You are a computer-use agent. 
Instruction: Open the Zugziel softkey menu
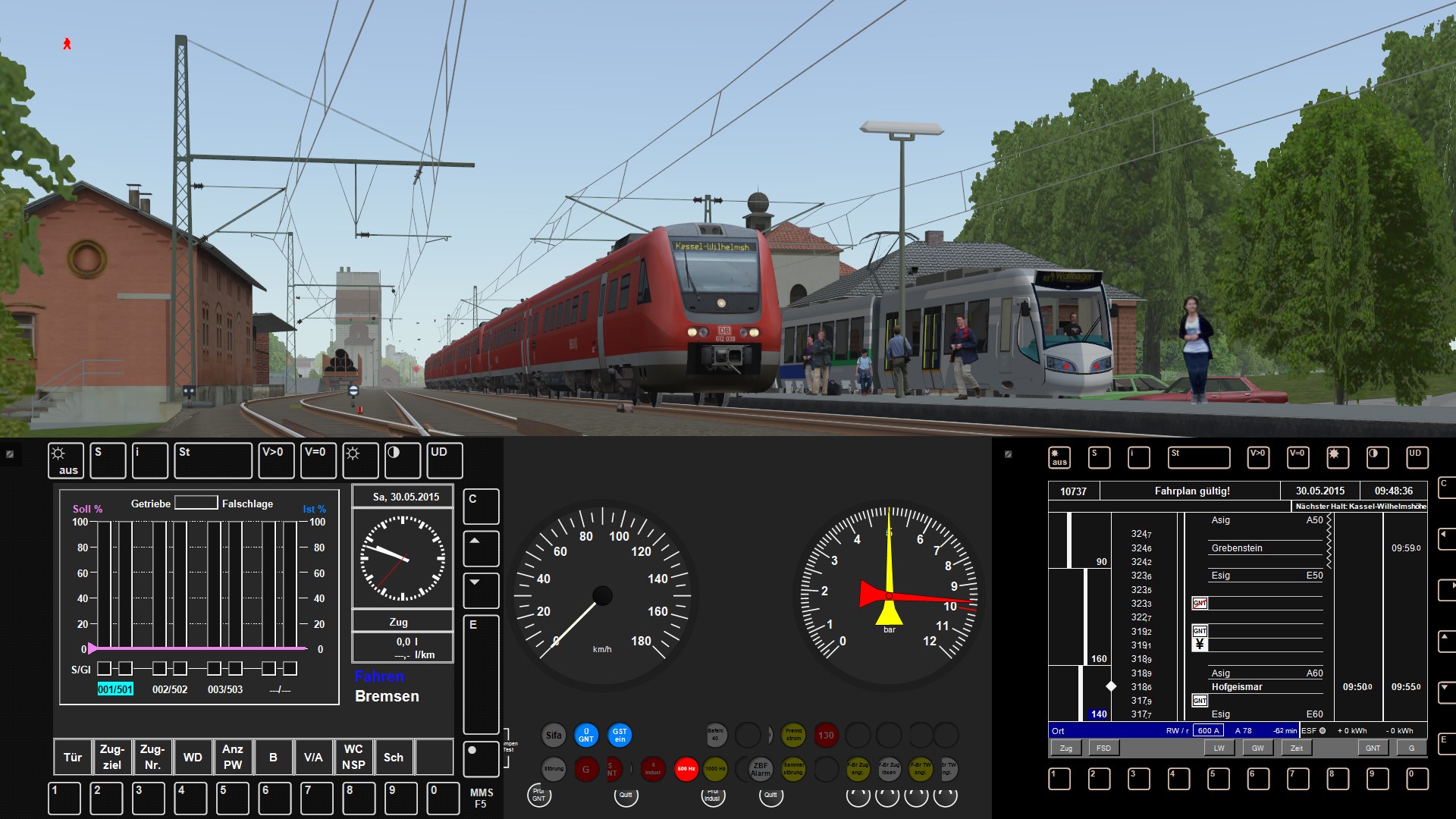[x=112, y=757]
